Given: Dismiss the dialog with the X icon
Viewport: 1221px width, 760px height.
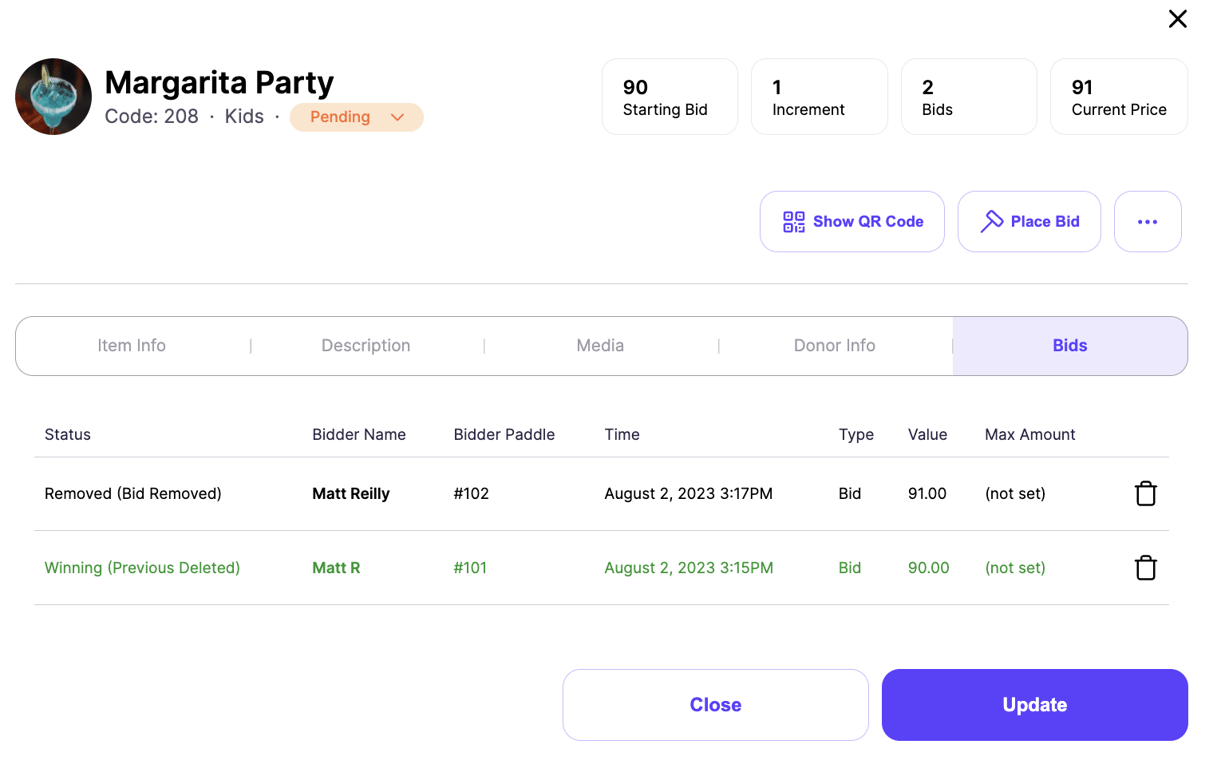Looking at the screenshot, I should 1177,19.
